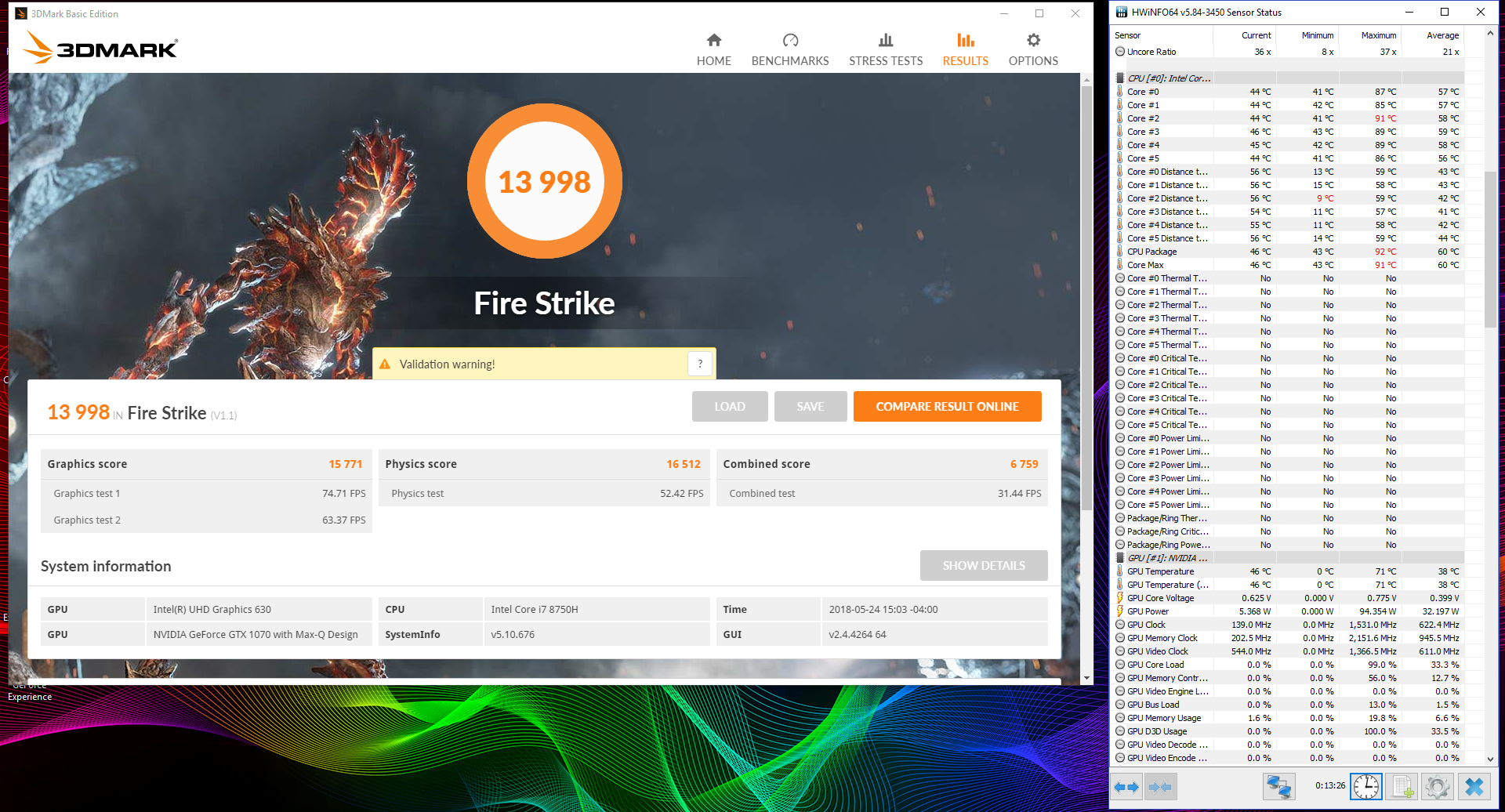1505x812 pixels.
Task: Select the GPU Temperature row
Action: 1288,571
